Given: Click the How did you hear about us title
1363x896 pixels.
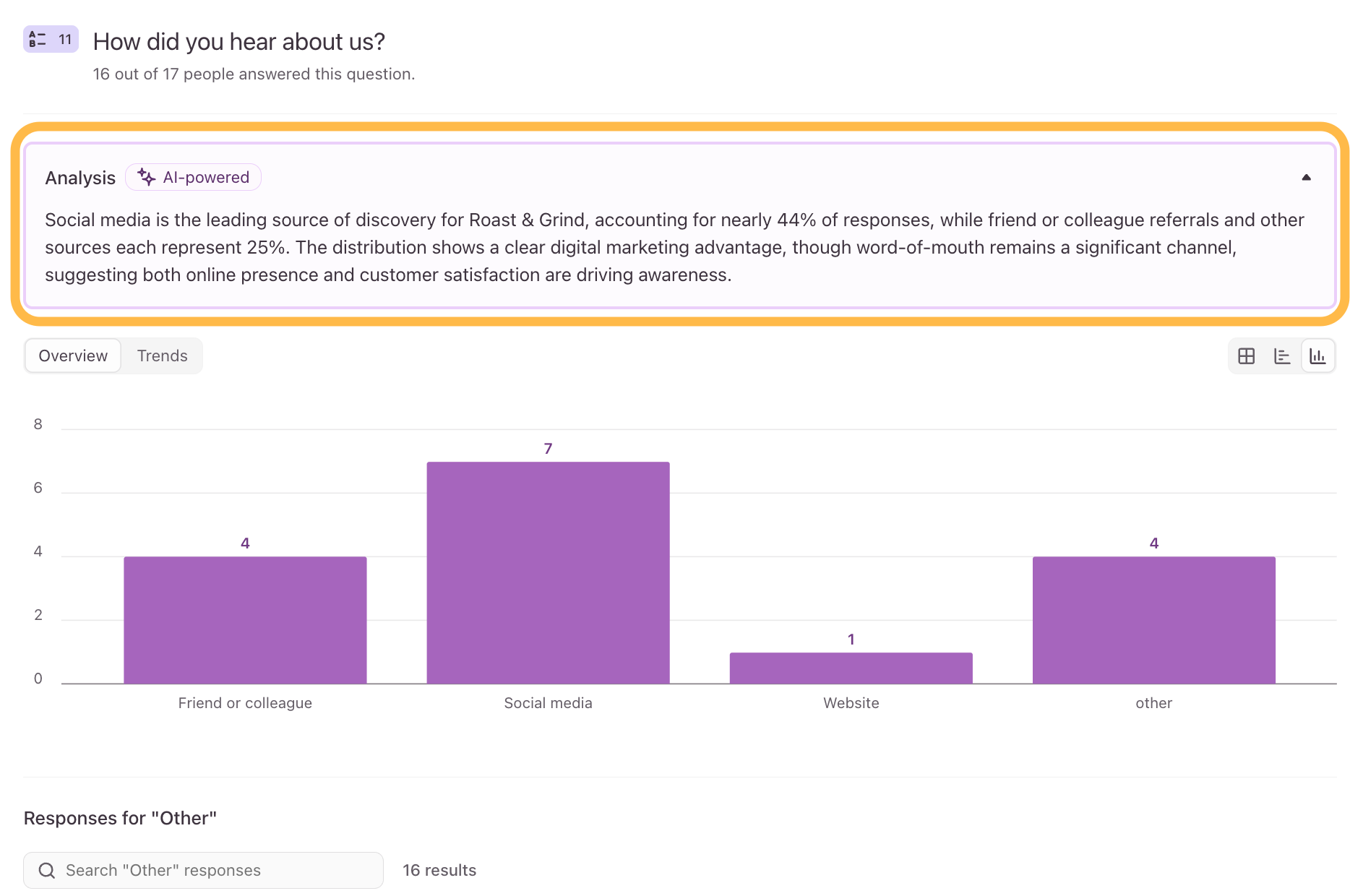Looking at the screenshot, I should [x=239, y=42].
